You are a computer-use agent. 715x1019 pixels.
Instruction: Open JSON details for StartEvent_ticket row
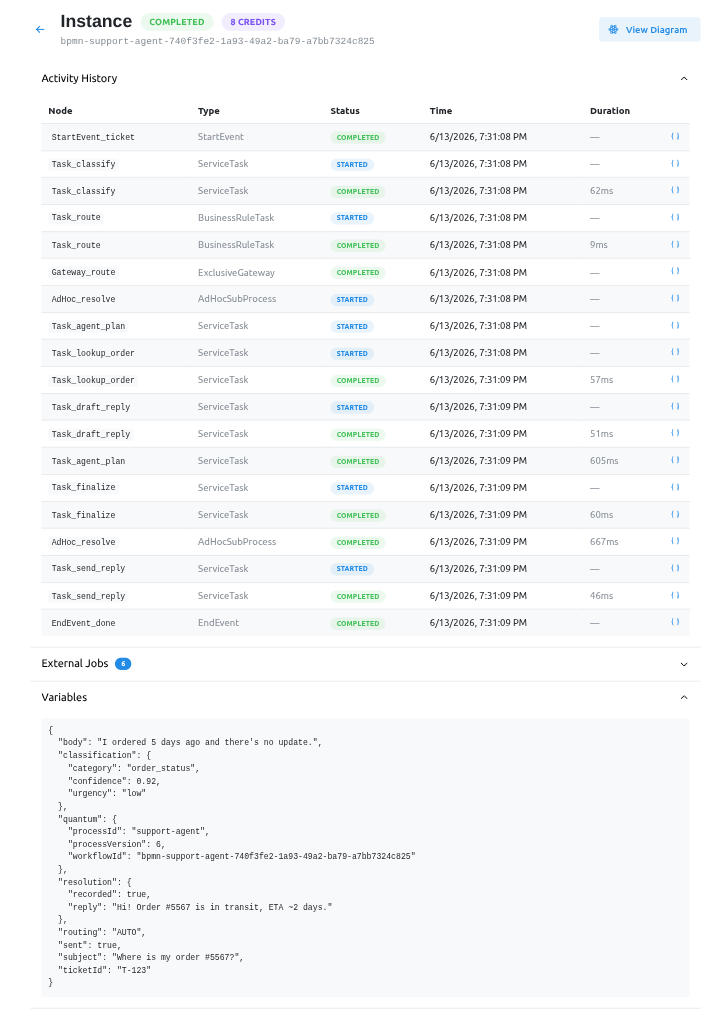675,136
